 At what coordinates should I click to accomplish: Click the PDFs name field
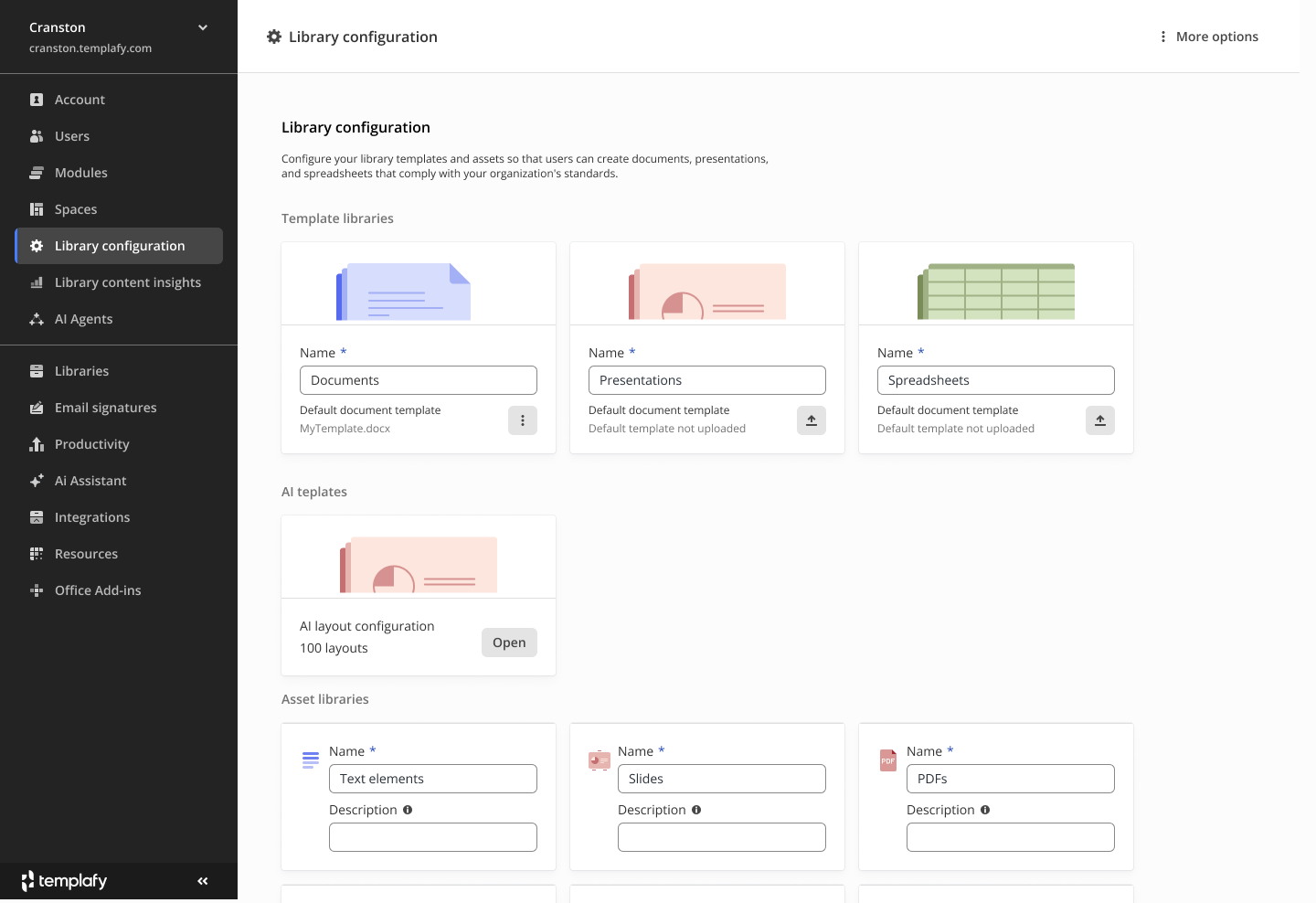(1011, 779)
